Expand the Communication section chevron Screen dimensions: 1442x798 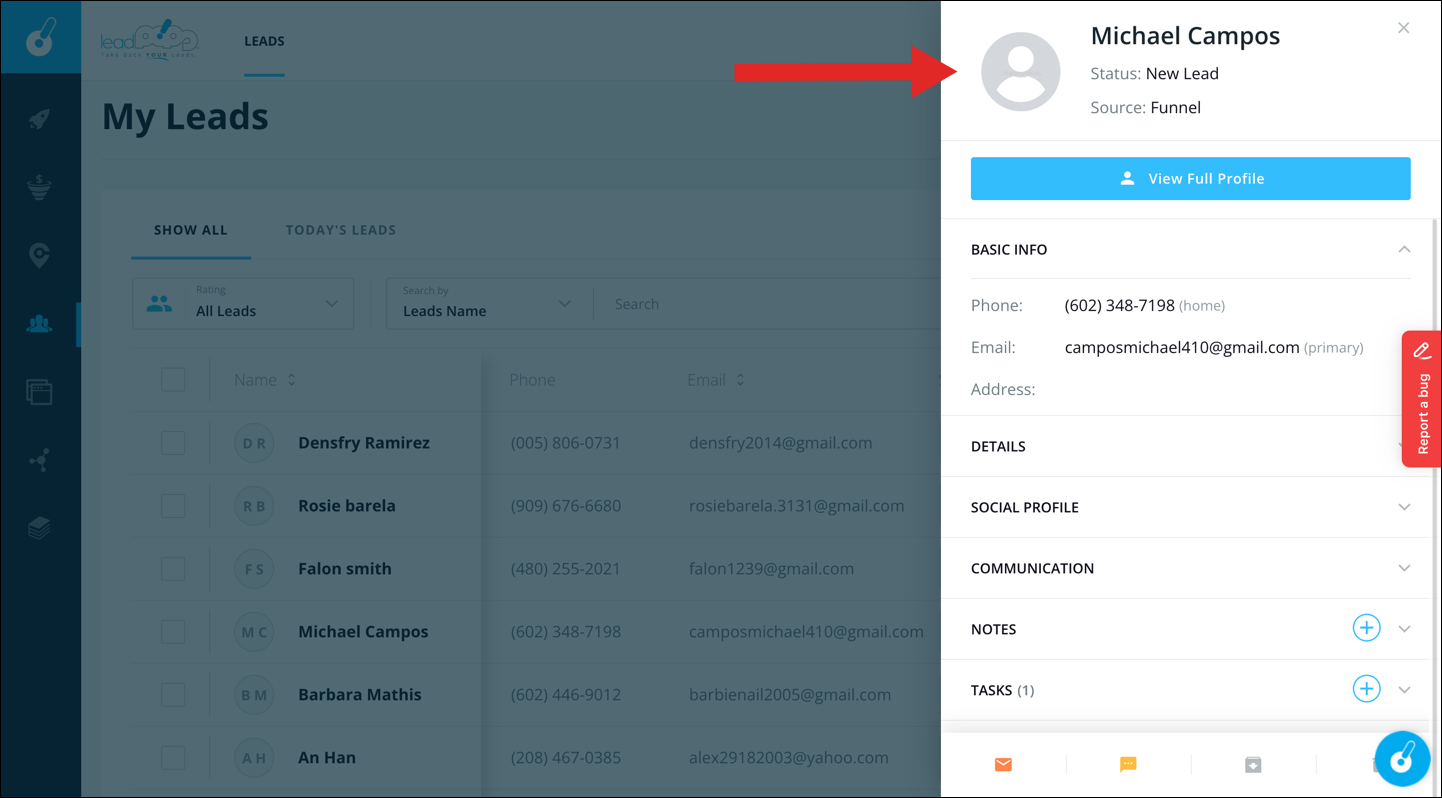click(1404, 568)
